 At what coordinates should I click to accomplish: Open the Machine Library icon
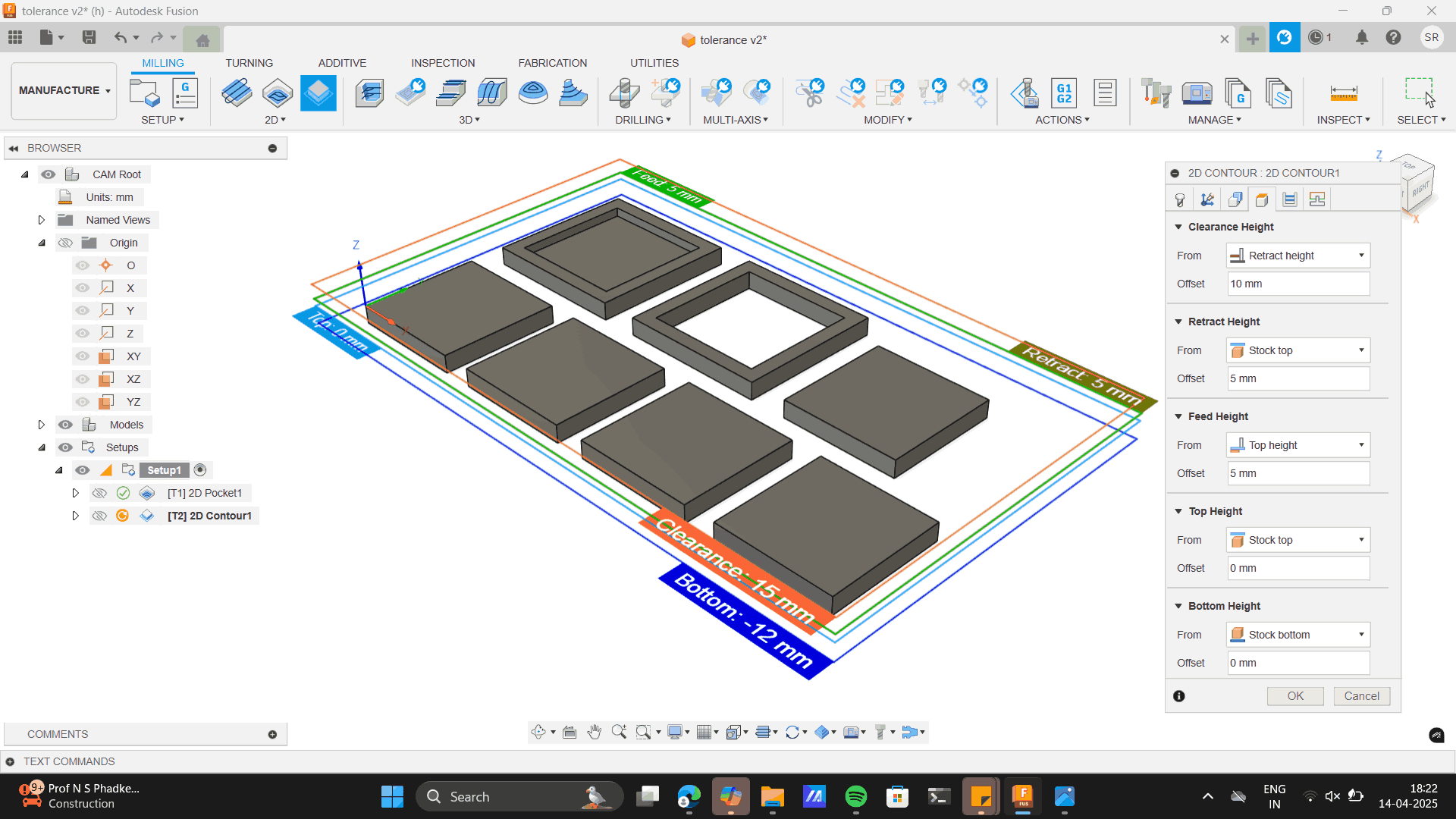[1197, 93]
